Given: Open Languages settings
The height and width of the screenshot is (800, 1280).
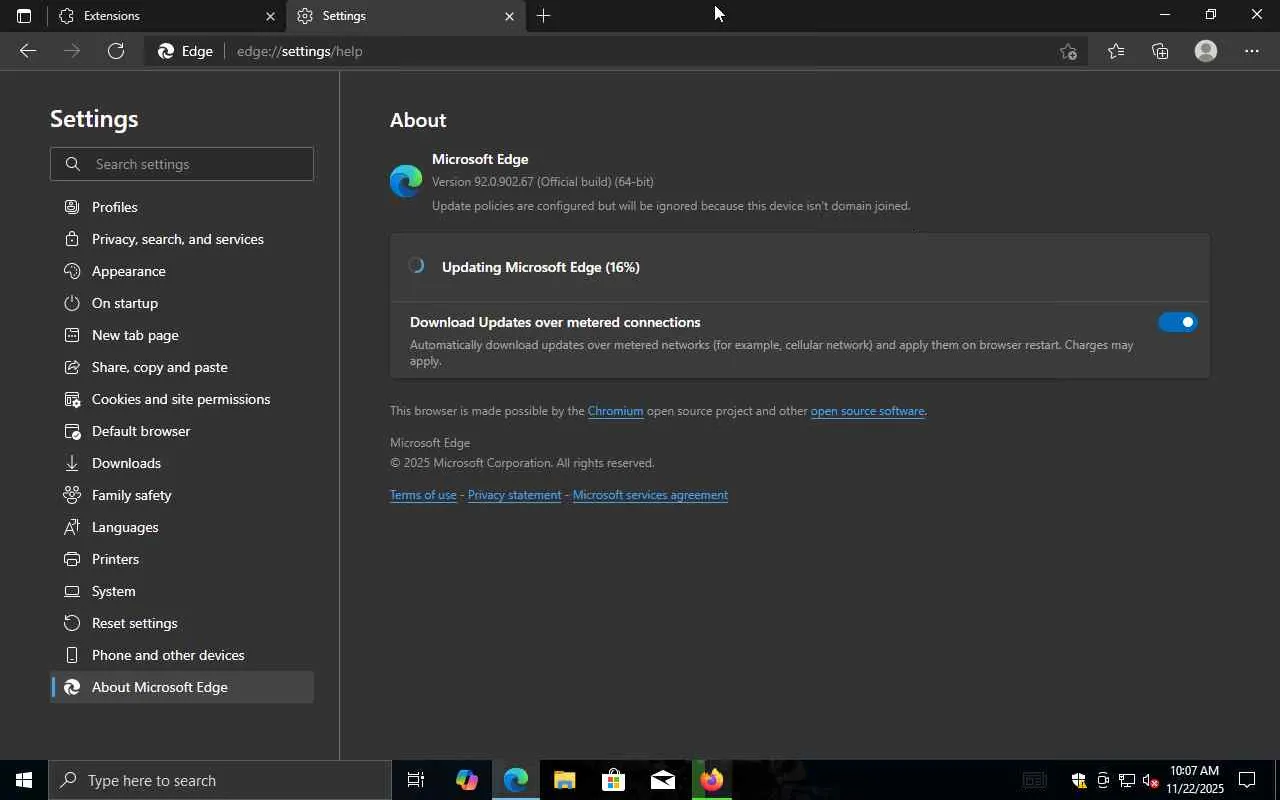Looking at the screenshot, I should click(182, 527).
